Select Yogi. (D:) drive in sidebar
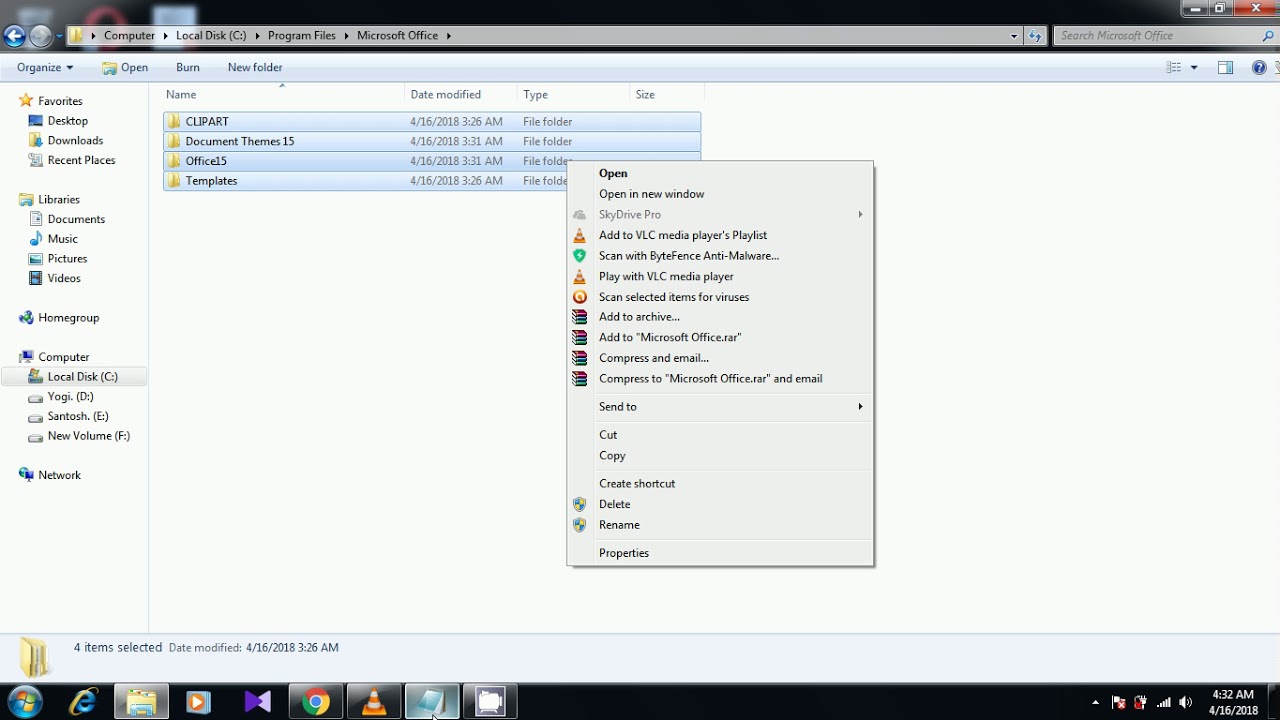The image size is (1280, 720). pos(70,397)
